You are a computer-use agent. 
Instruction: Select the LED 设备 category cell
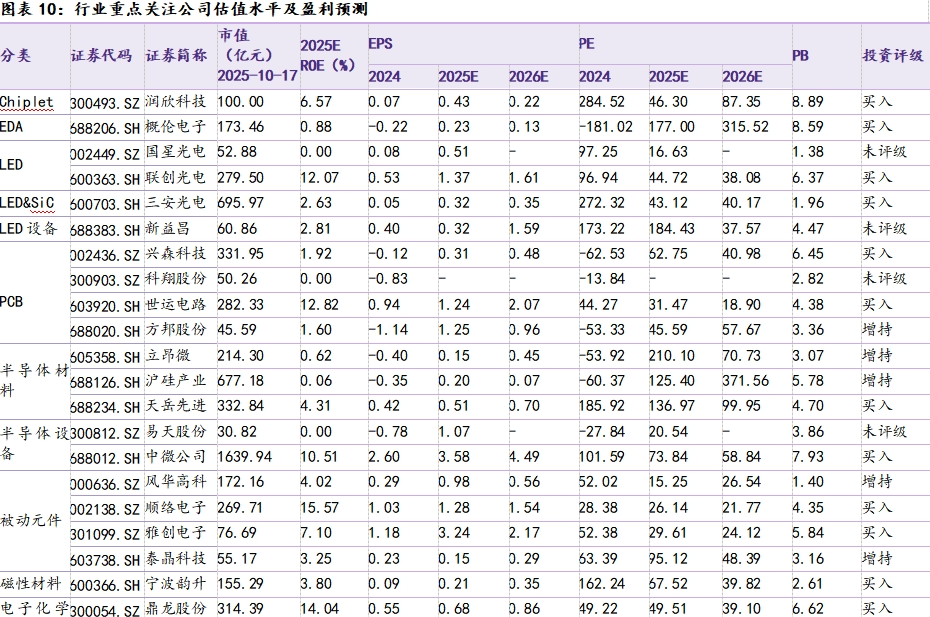click(x=28, y=228)
